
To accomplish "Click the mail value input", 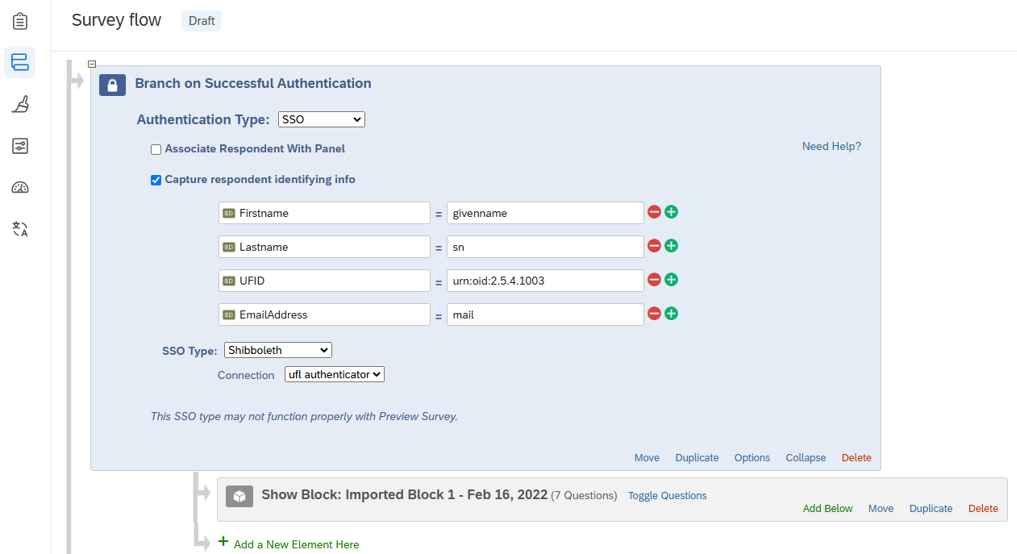I will (x=545, y=314).
